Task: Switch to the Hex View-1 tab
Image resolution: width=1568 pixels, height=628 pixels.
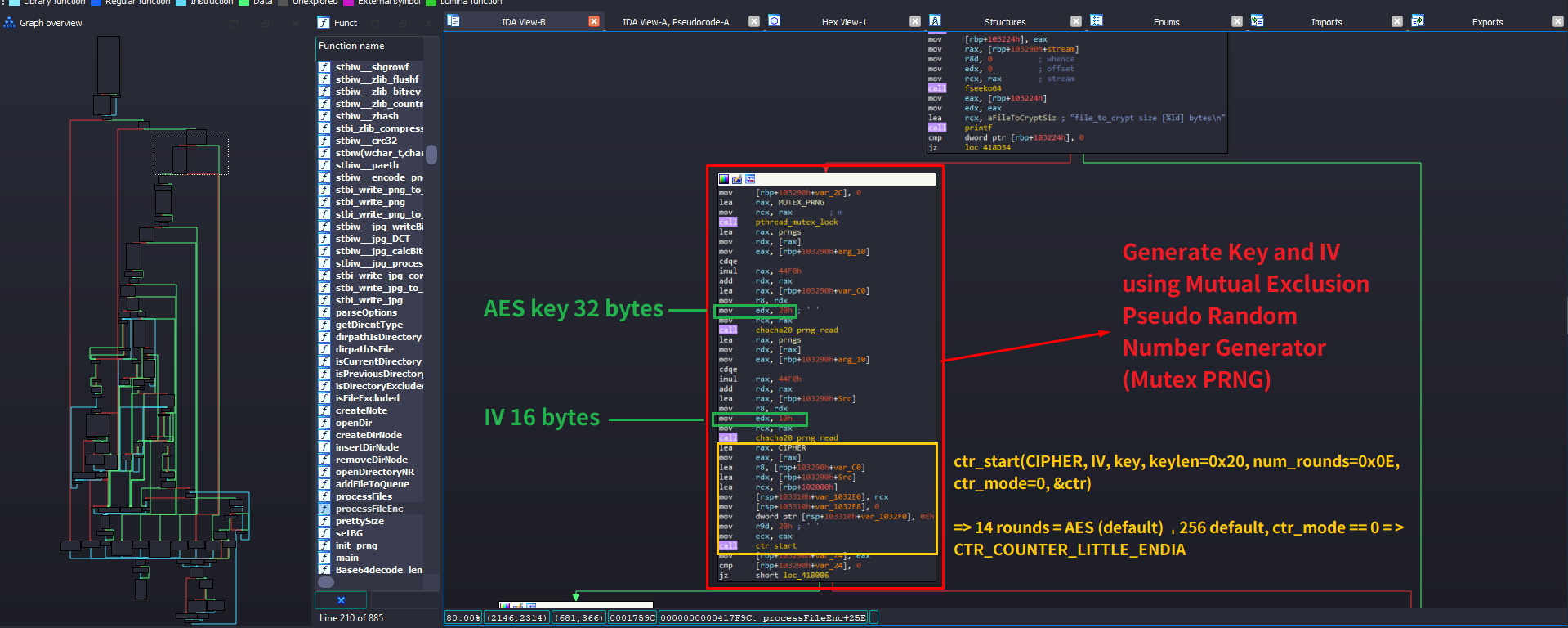Action: [x=844, y=22]
